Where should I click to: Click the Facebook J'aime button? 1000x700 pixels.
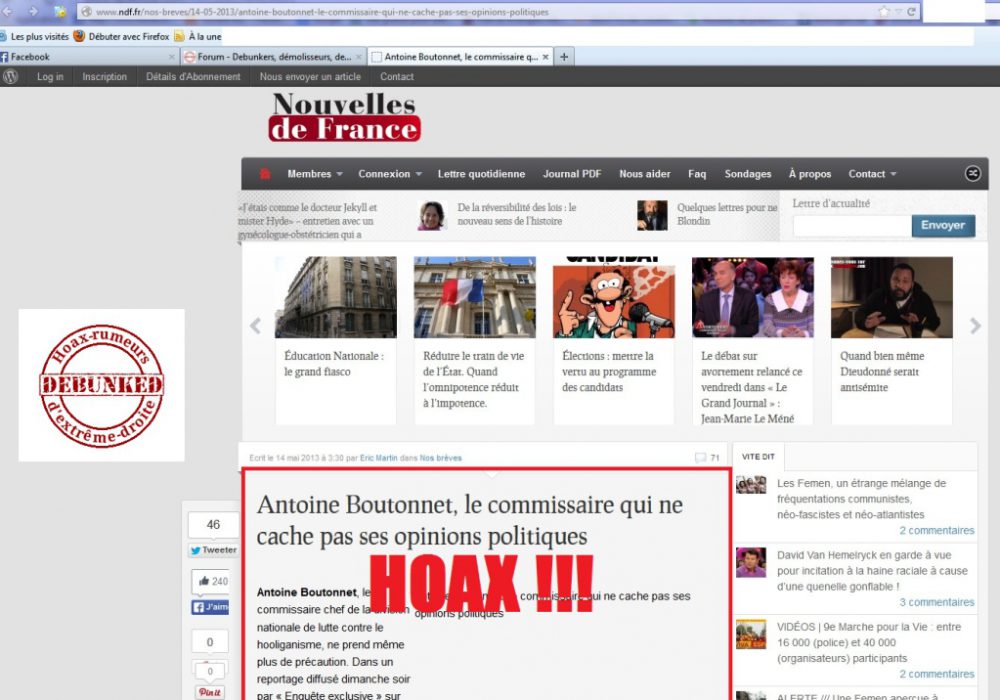coord(210,607)
